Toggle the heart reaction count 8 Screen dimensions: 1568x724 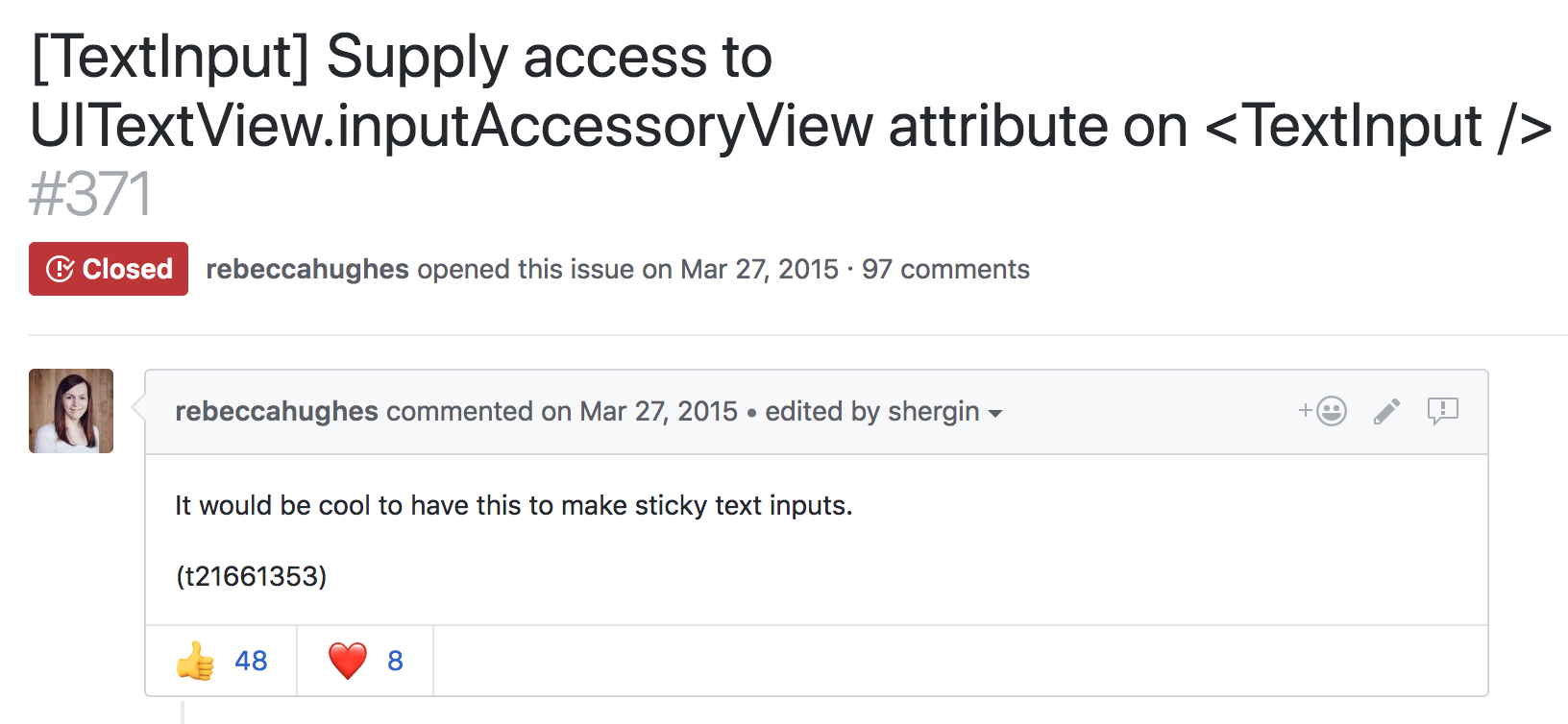click(x=395, y=661)
